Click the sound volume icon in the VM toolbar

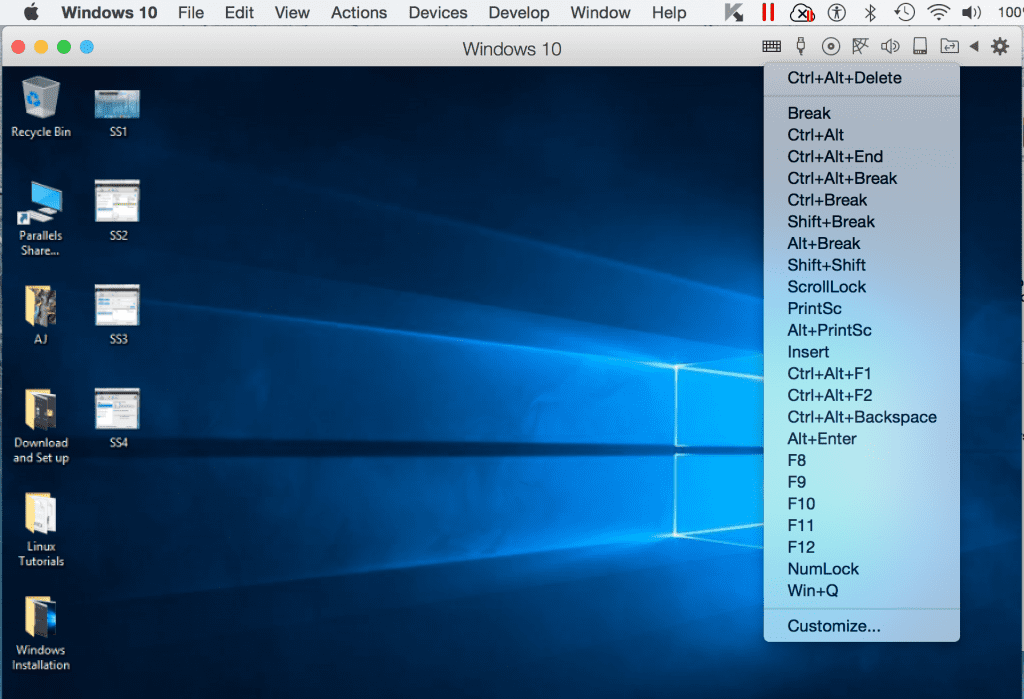pyautogui.click(x=891, y=45)
